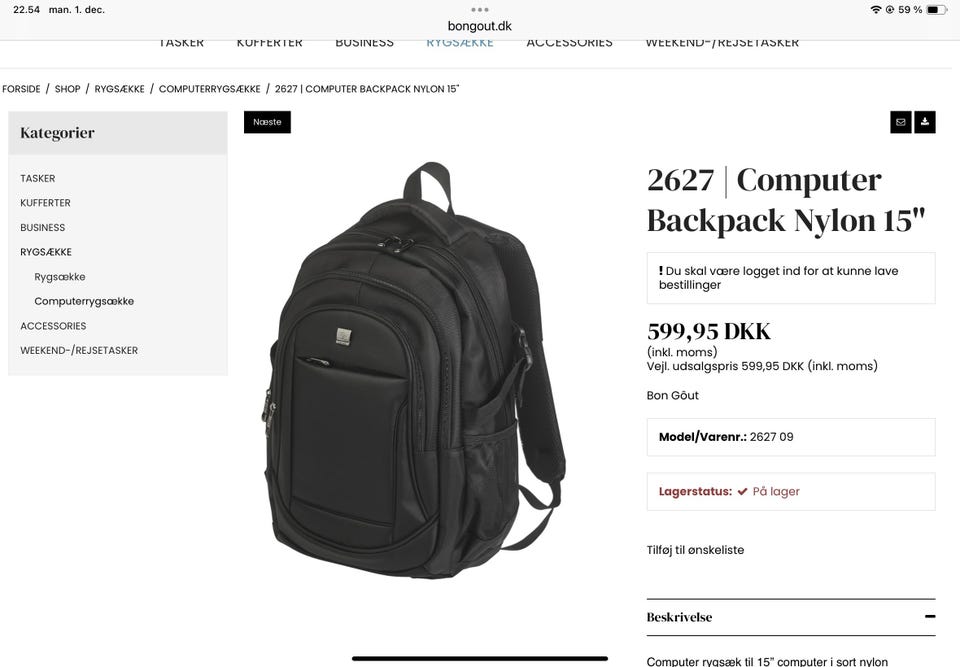The width and height of the screenshot is (960, 667).
Task: Open the BUSINESS top navigation item
Action: click(x=364, y=43)
